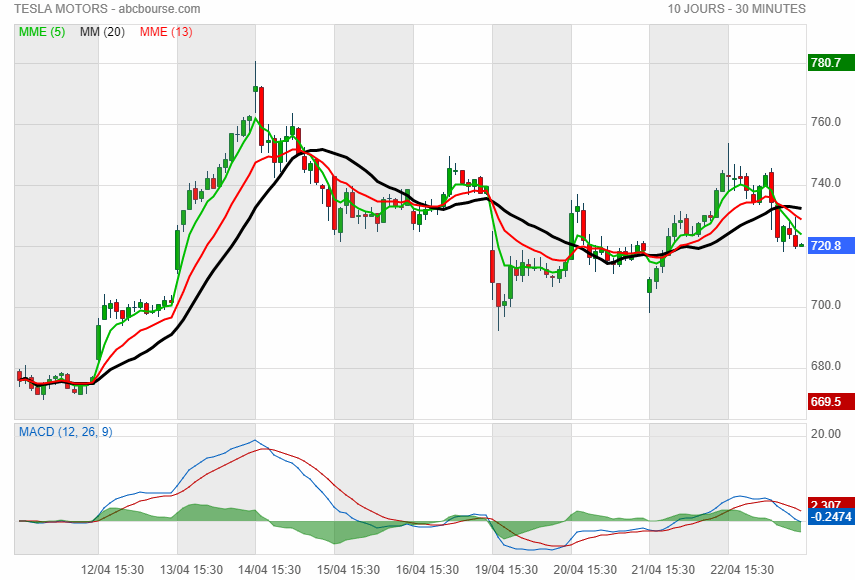Image resolution: width=855 pixels, height=580 pixels.
Task: Click the 740.0 price axis label
Action: click(x=826, y=183)
